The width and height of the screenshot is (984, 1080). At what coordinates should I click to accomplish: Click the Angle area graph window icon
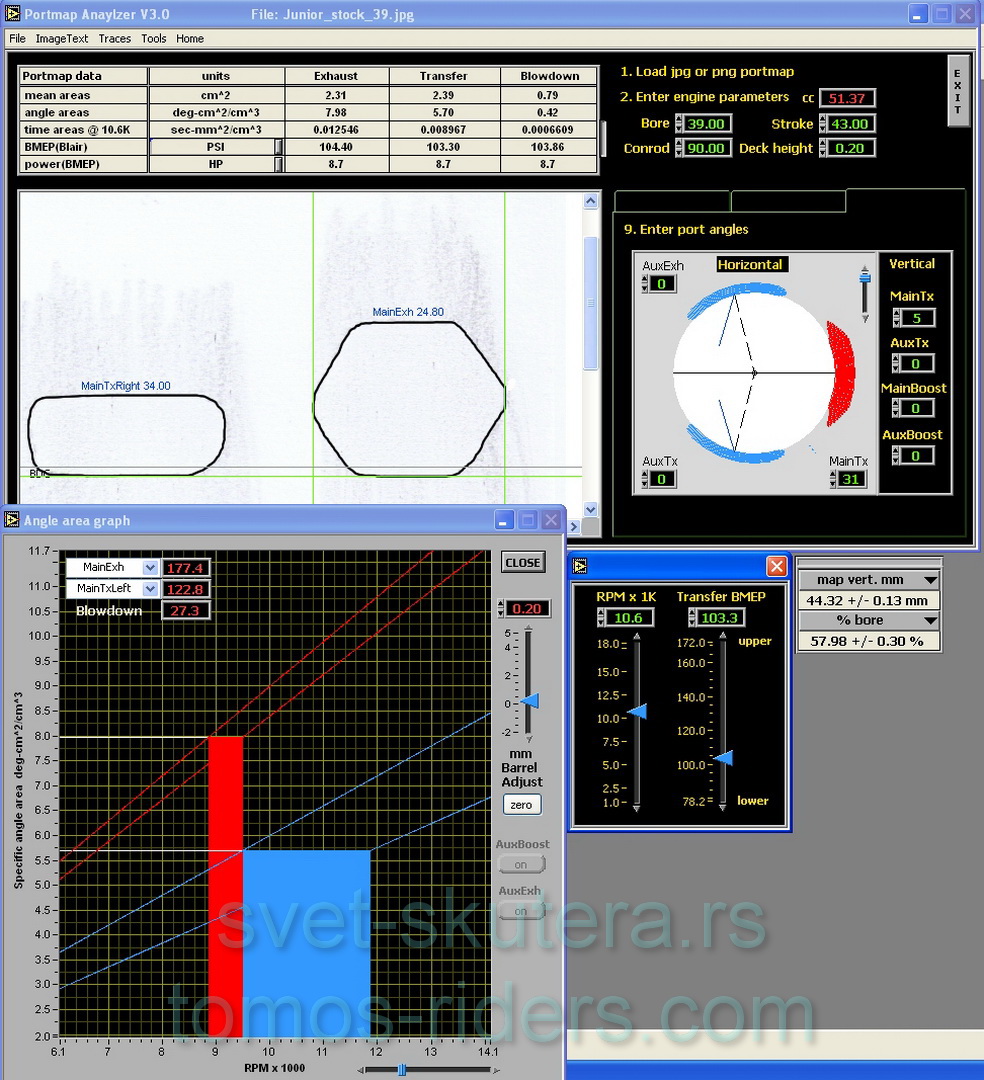point(12,520)
